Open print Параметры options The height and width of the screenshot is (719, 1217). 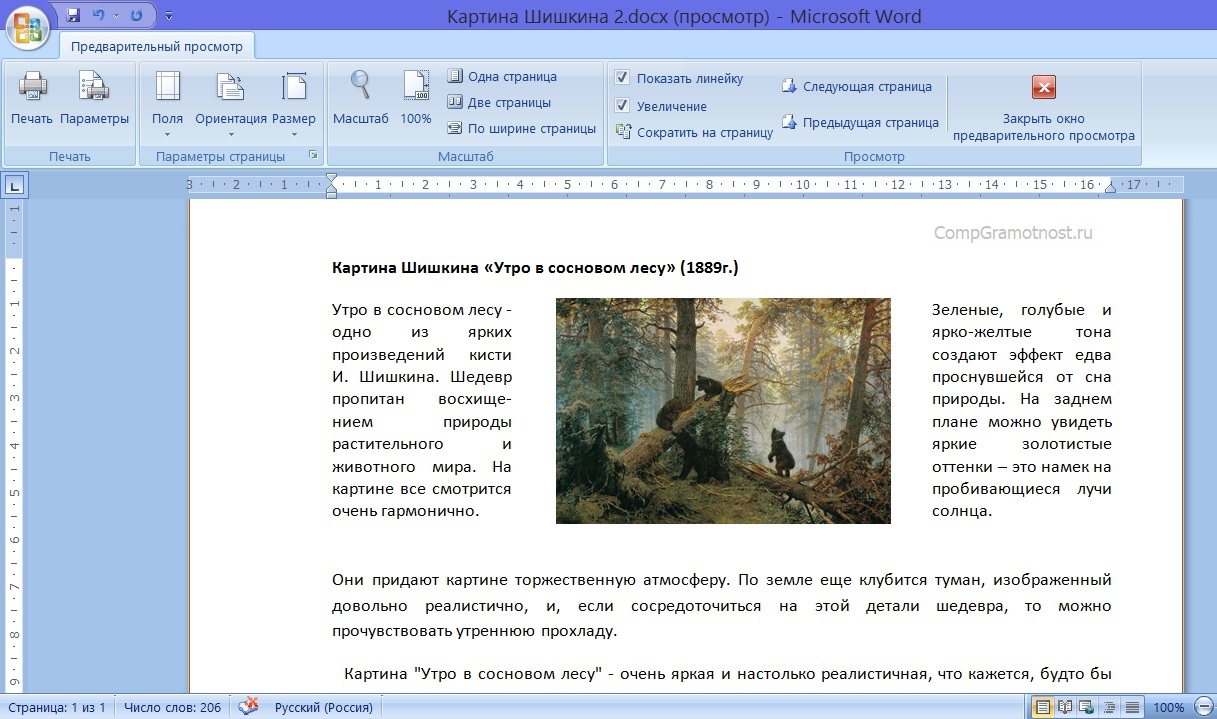[x=95, y=99]
